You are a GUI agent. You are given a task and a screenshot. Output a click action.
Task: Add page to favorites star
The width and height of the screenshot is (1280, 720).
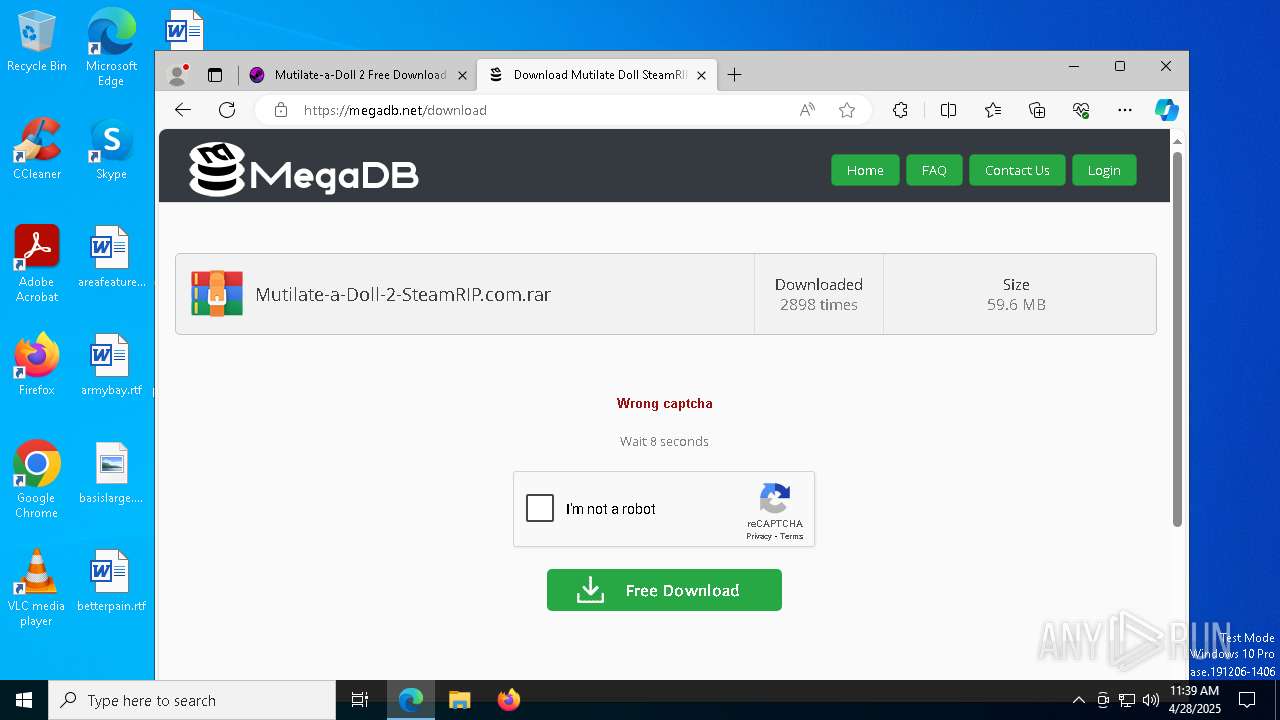(x=847, y=110)
